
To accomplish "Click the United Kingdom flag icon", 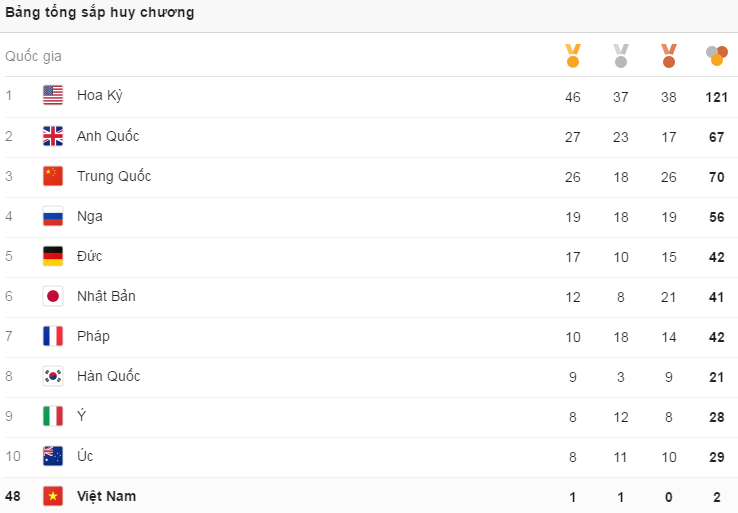I will [x=53, y=136].
